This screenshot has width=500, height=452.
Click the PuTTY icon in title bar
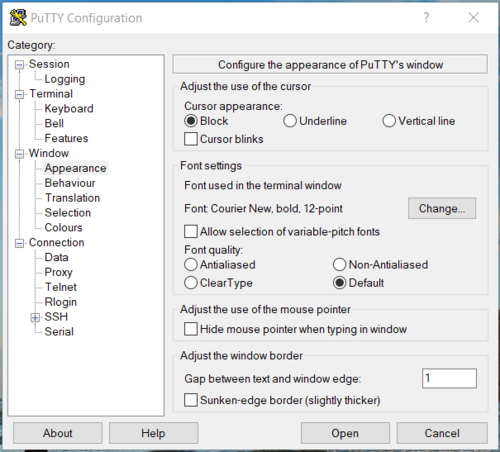(18, 17)
